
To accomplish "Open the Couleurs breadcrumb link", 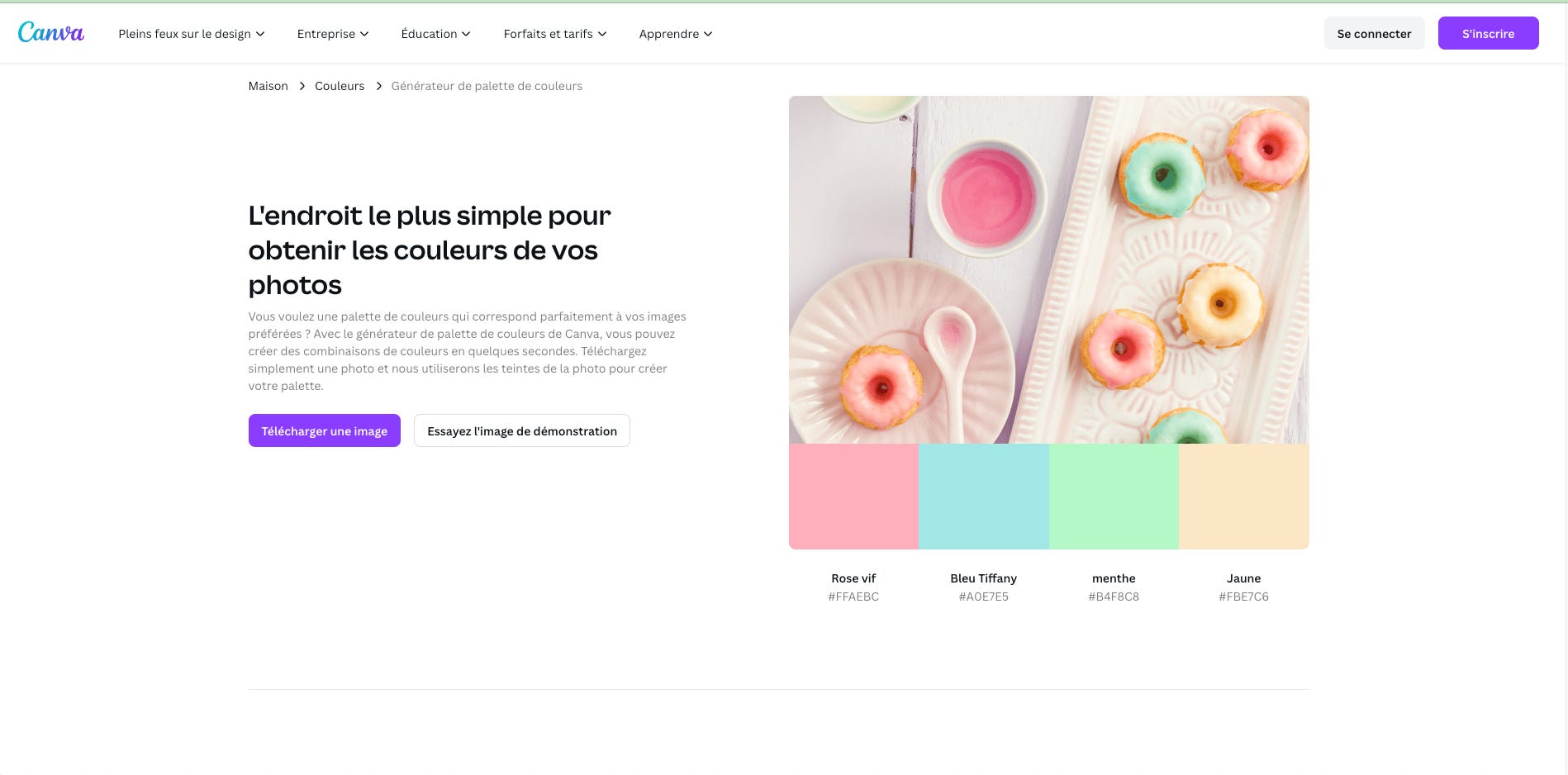I will [340, 86].
